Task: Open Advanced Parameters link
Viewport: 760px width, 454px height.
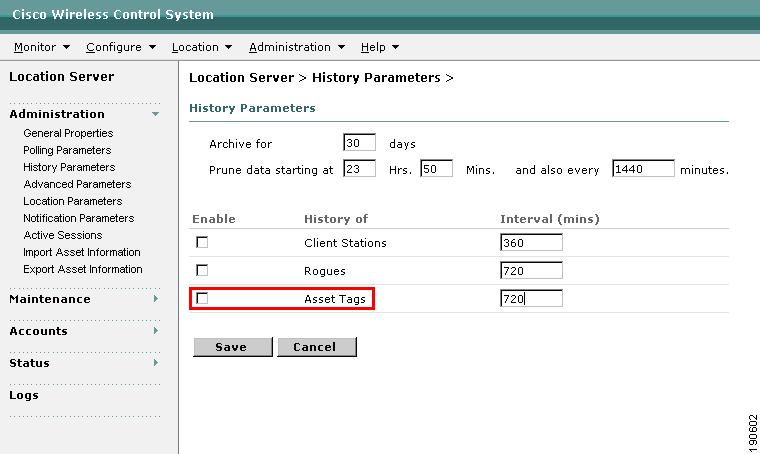Action: [77, 184]
